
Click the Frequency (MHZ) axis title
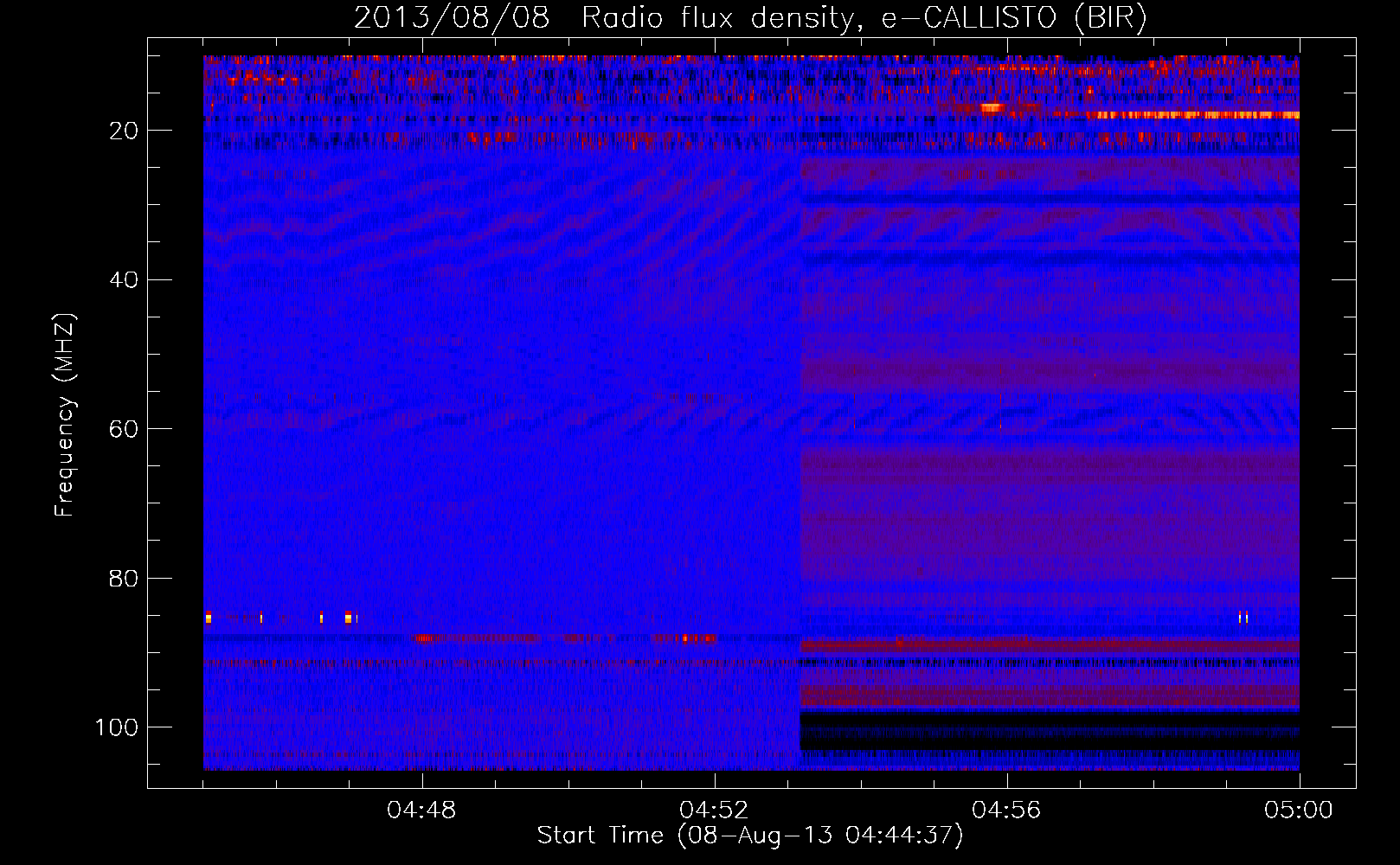pos(65,414)
